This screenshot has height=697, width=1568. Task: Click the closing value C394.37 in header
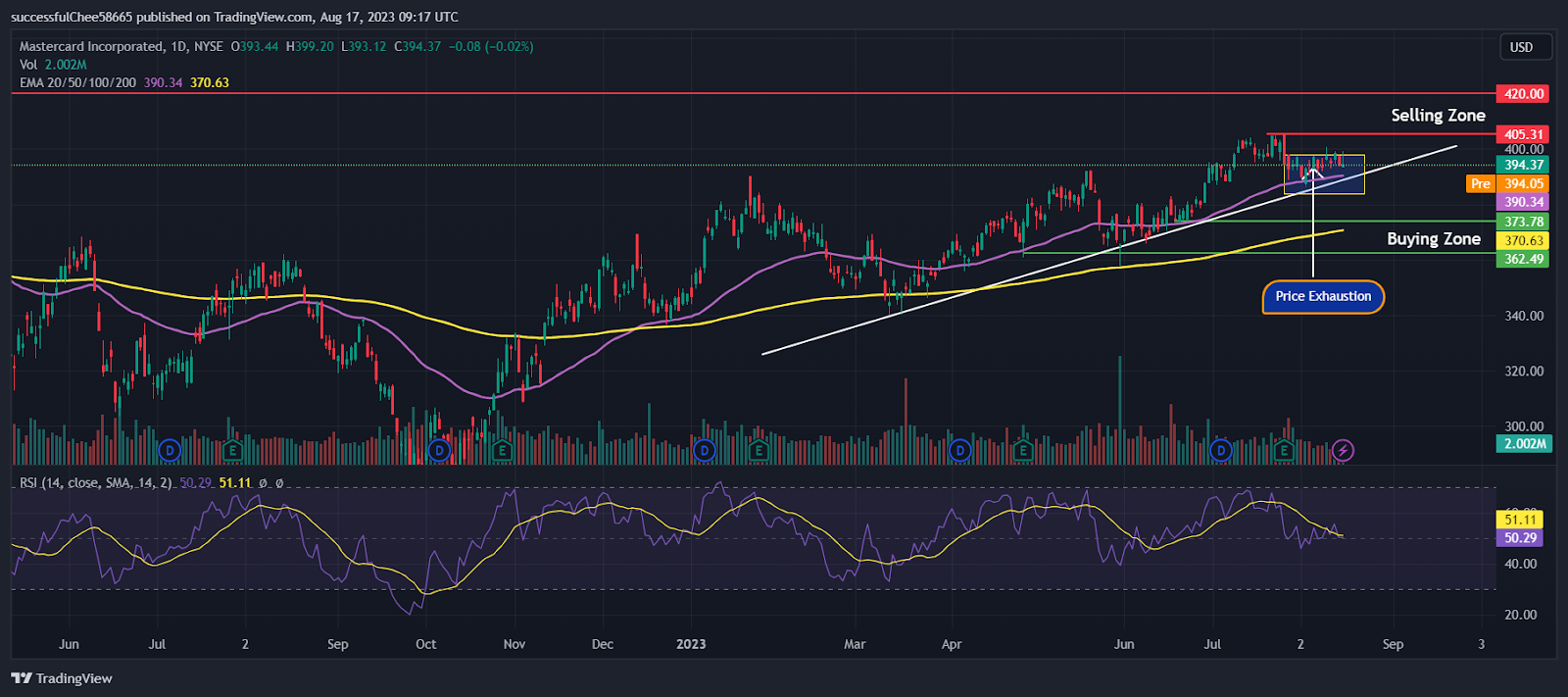(x=417, y=46)
